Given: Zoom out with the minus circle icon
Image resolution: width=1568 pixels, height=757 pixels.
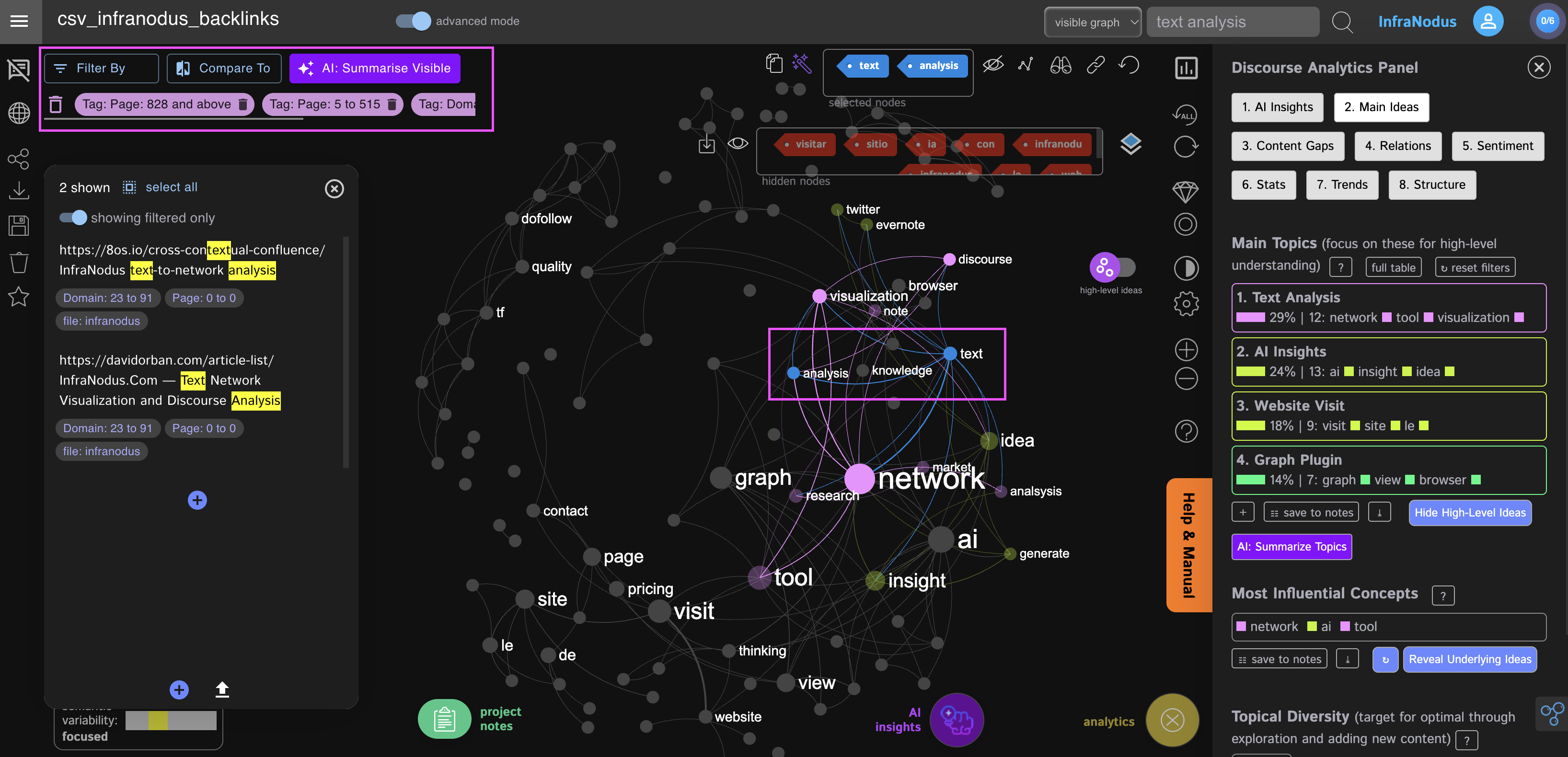Looking at the screenshot, I should click(1186, 378).
